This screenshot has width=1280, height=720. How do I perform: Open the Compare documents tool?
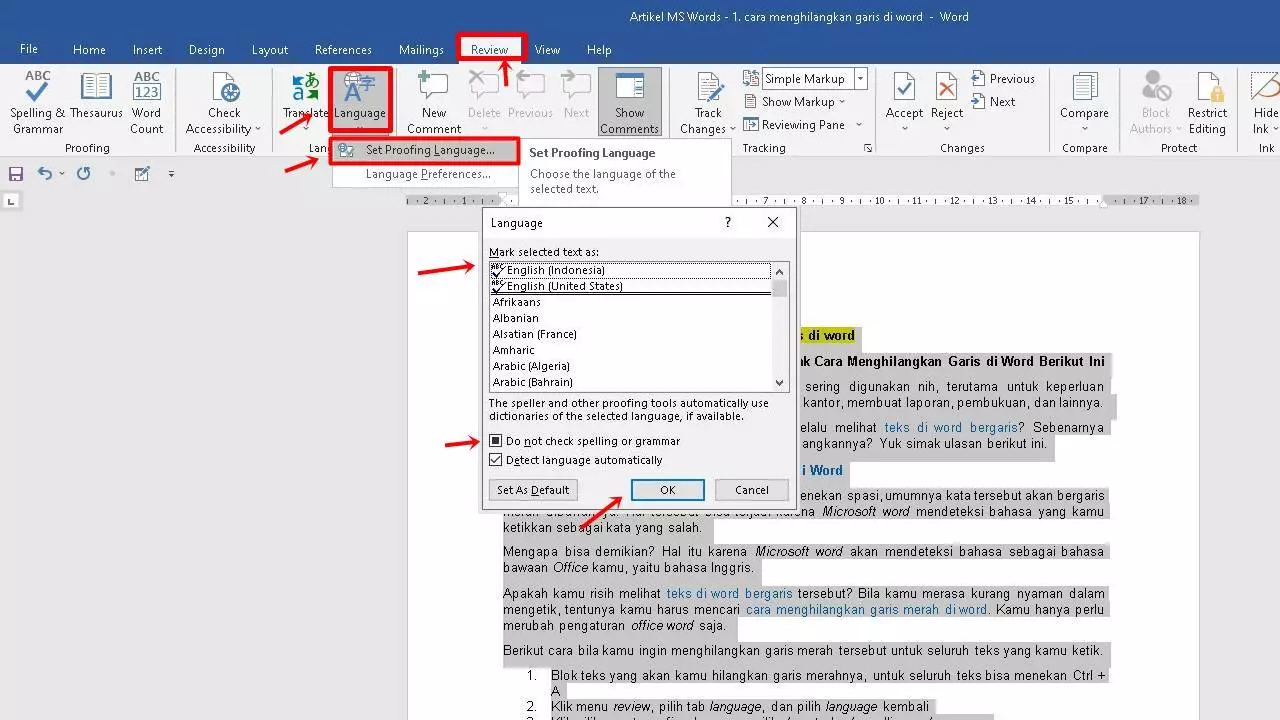click(1084, 100)
